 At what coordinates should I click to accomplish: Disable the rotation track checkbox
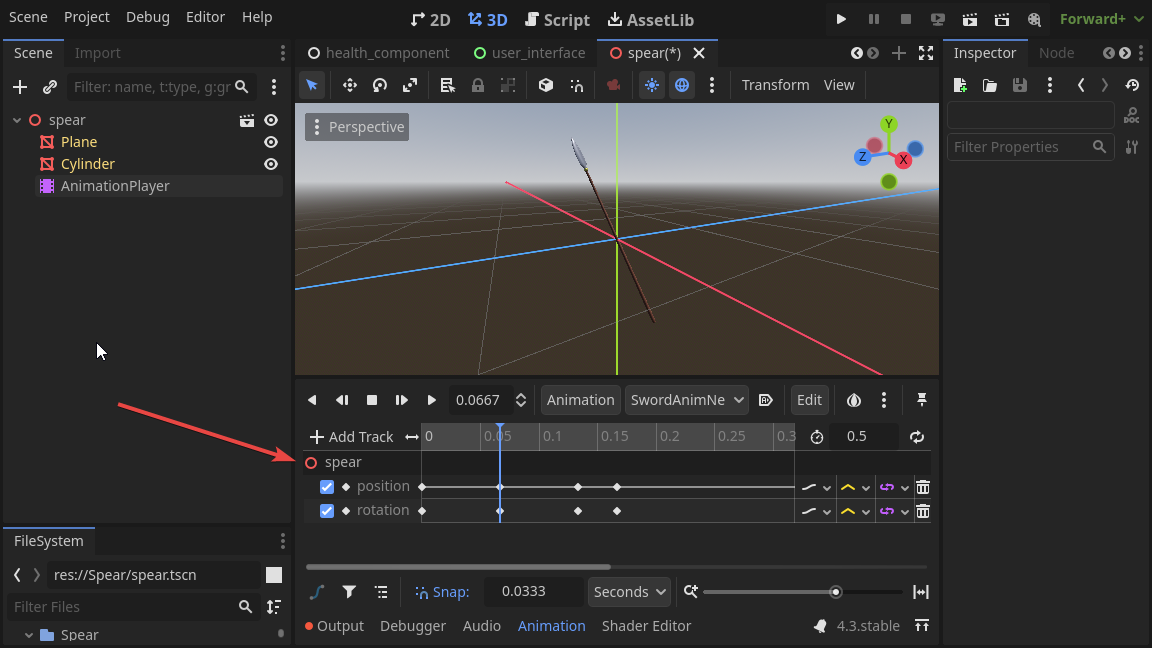coord(327,511)
